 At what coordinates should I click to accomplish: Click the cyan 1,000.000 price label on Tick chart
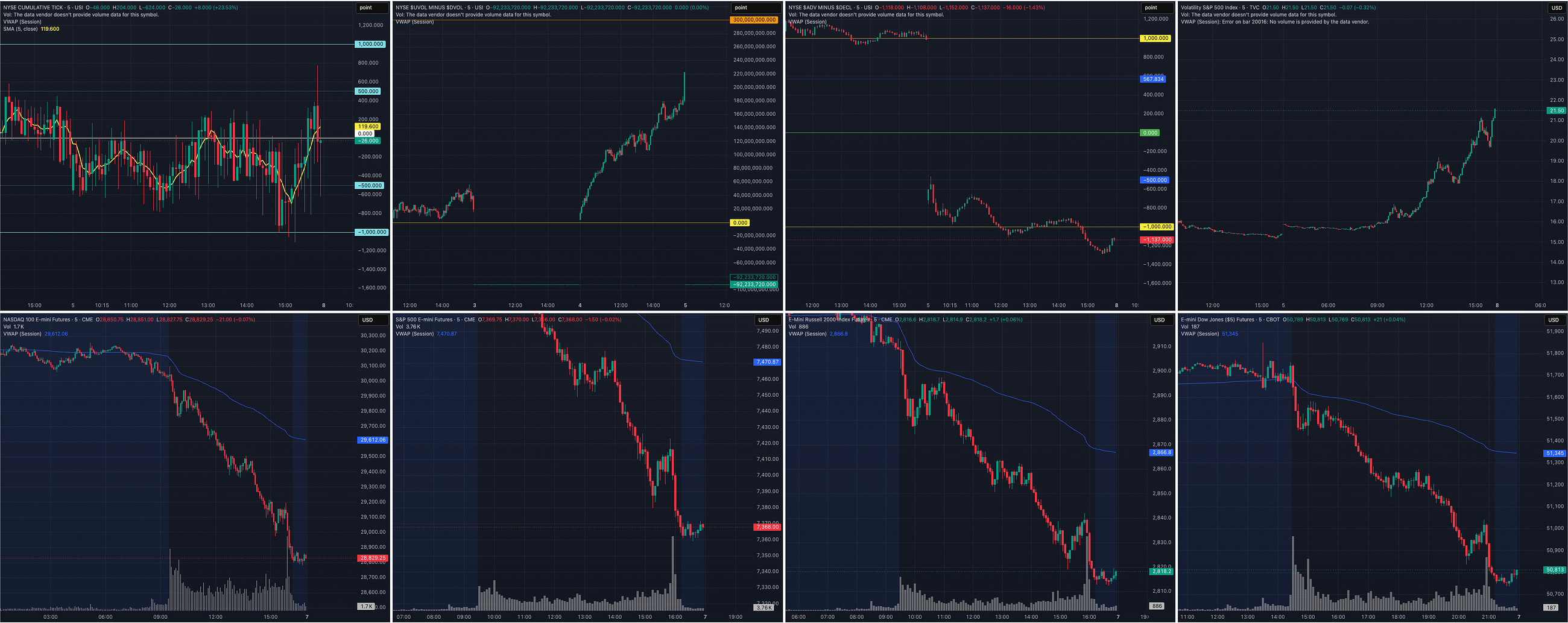(x=371, y=45)
